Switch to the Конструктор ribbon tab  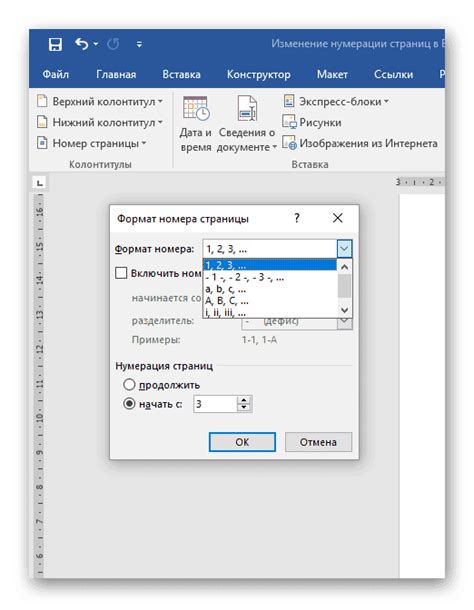[x=258, y=74]
